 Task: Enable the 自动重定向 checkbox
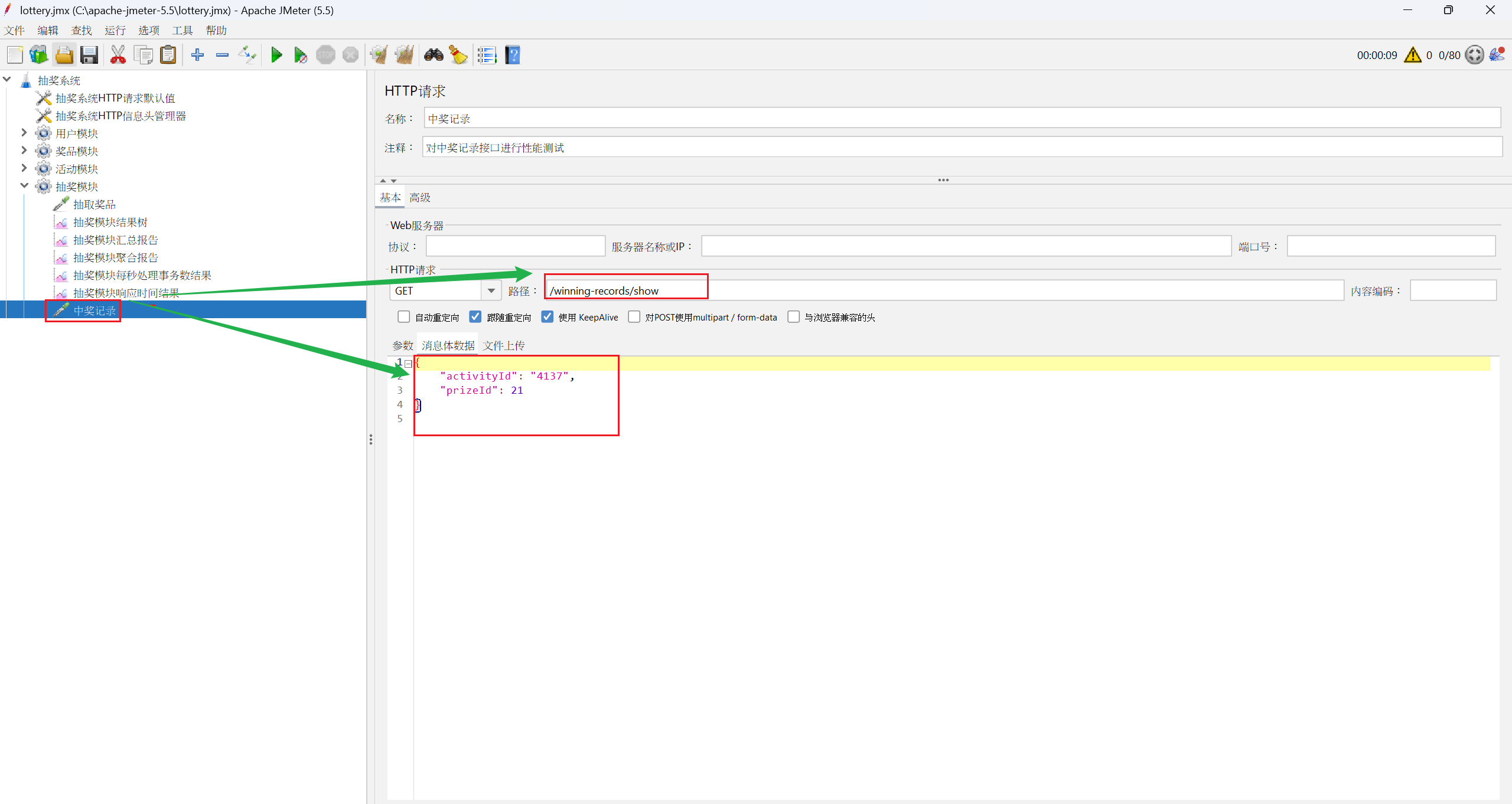404,317
